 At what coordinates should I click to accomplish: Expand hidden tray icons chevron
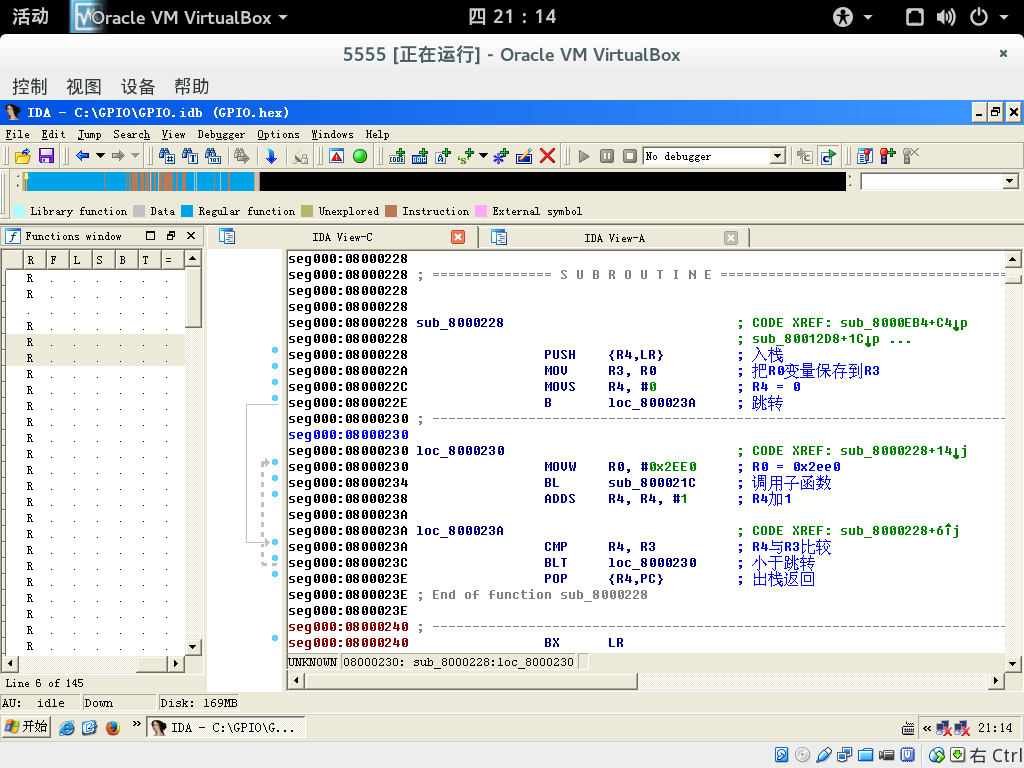pyautogui.click(x=927, y=728)
